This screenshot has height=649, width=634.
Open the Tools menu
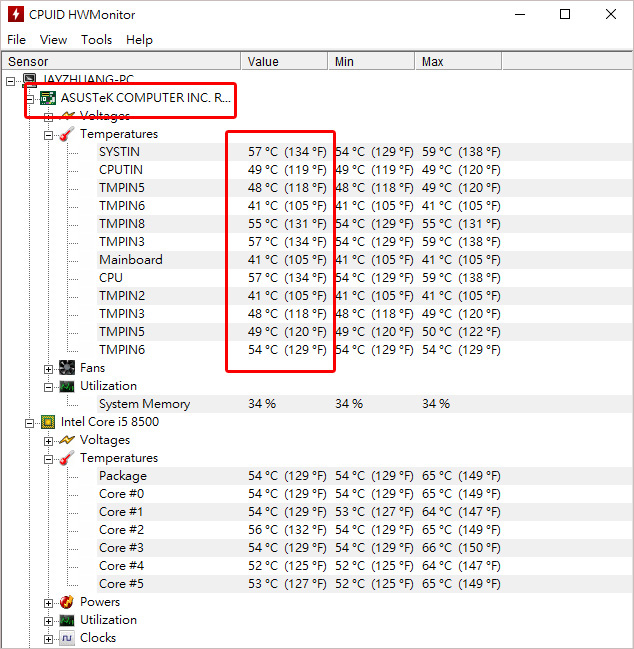coord(96,40)
